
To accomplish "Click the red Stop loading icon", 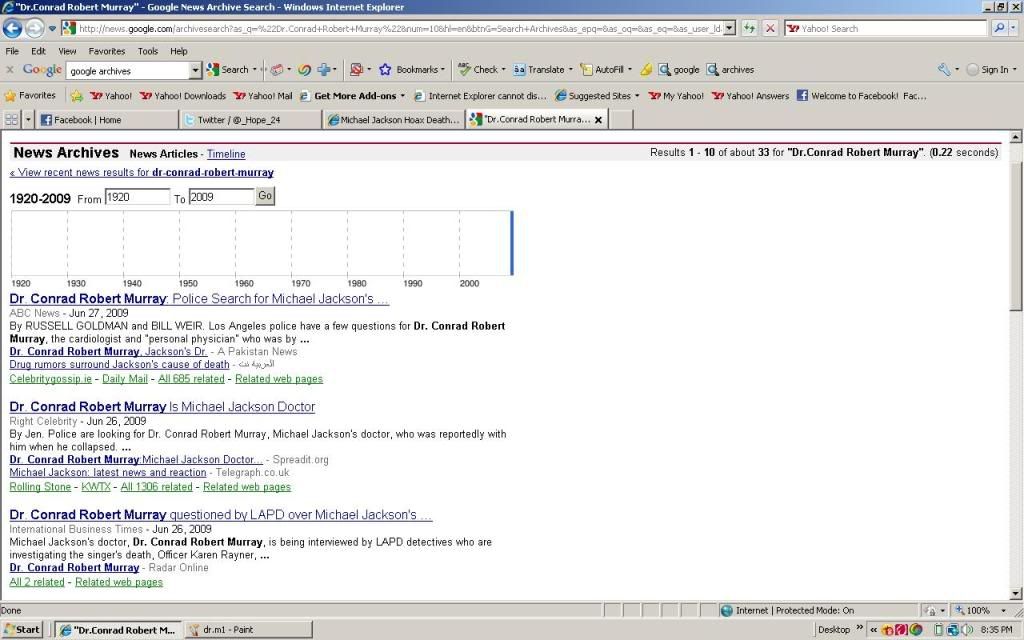I will click(x=771, y=28).
